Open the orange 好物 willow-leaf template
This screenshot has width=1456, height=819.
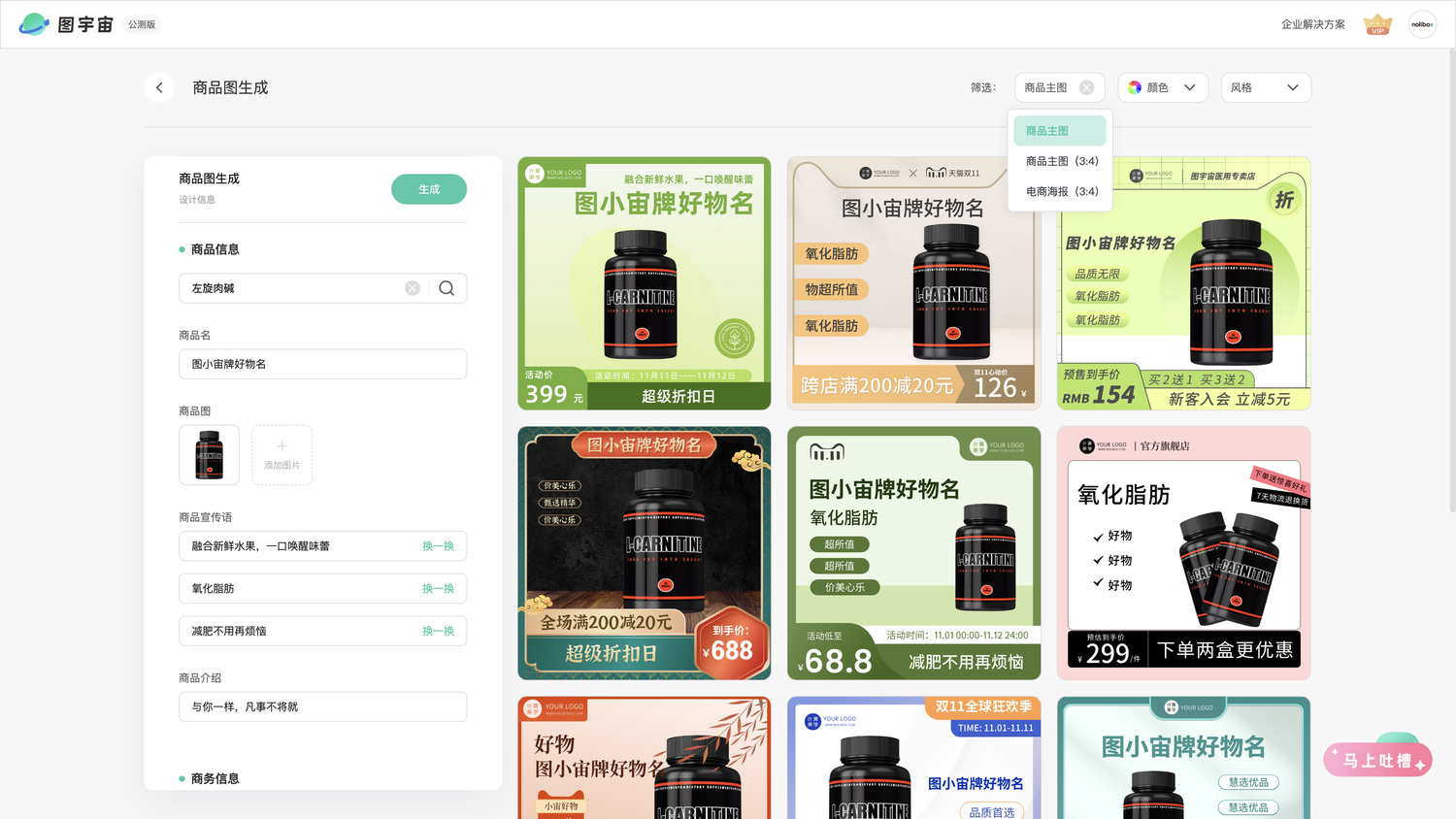(645, 758)
